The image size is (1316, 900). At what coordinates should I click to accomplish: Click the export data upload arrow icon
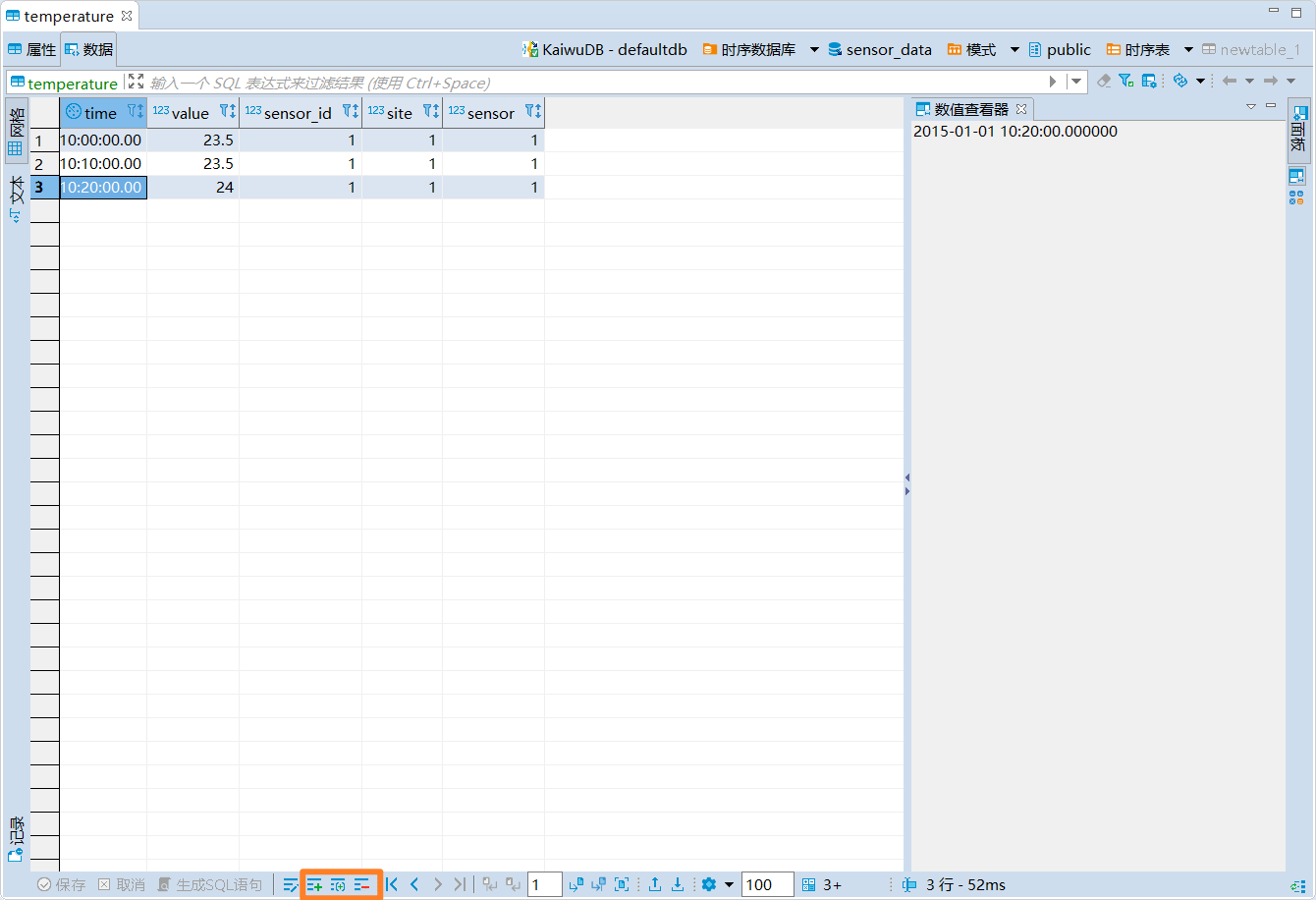click(x=655, y=885)
